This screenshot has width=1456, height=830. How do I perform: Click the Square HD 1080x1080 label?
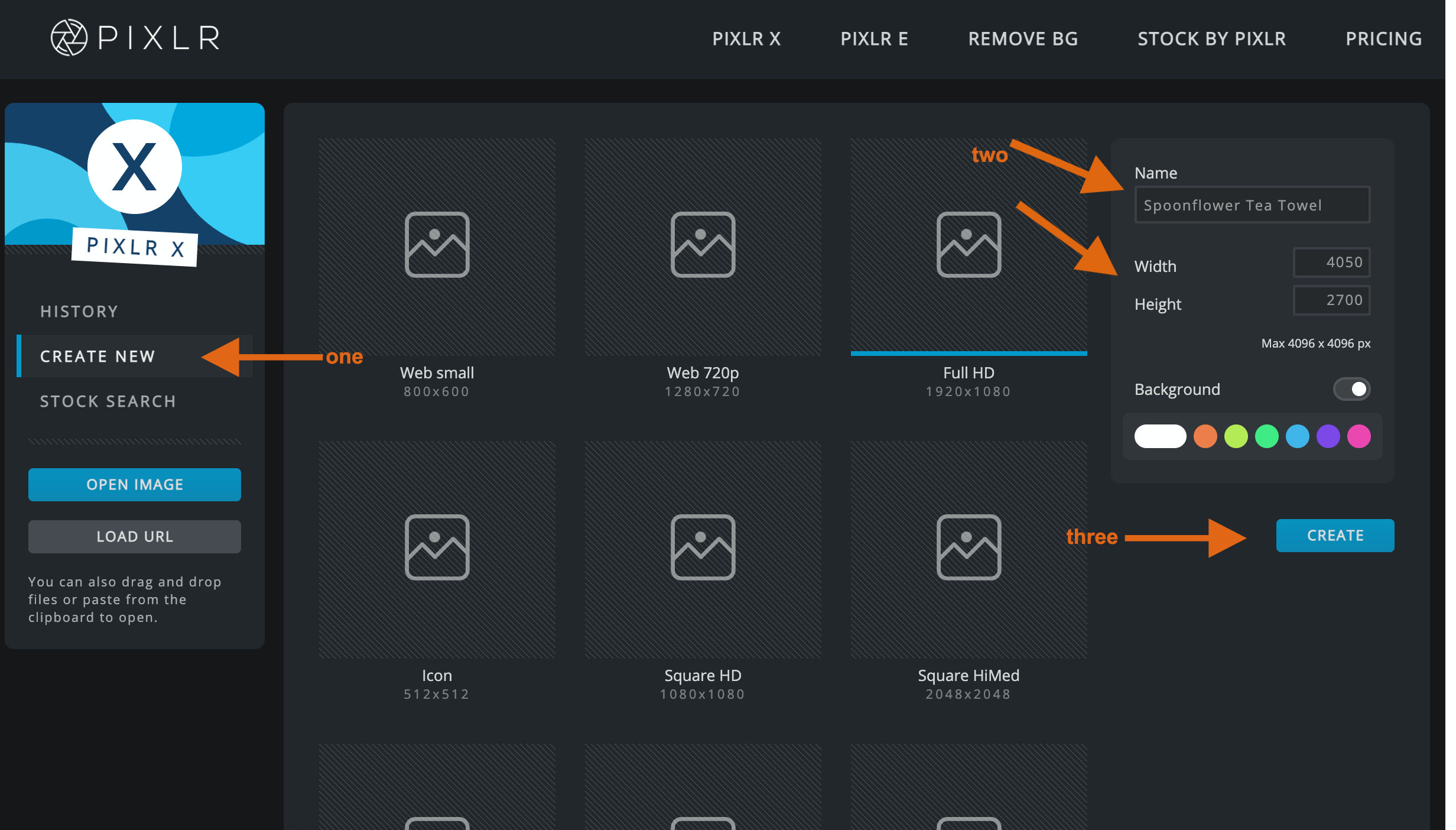(x=703, y=684)
